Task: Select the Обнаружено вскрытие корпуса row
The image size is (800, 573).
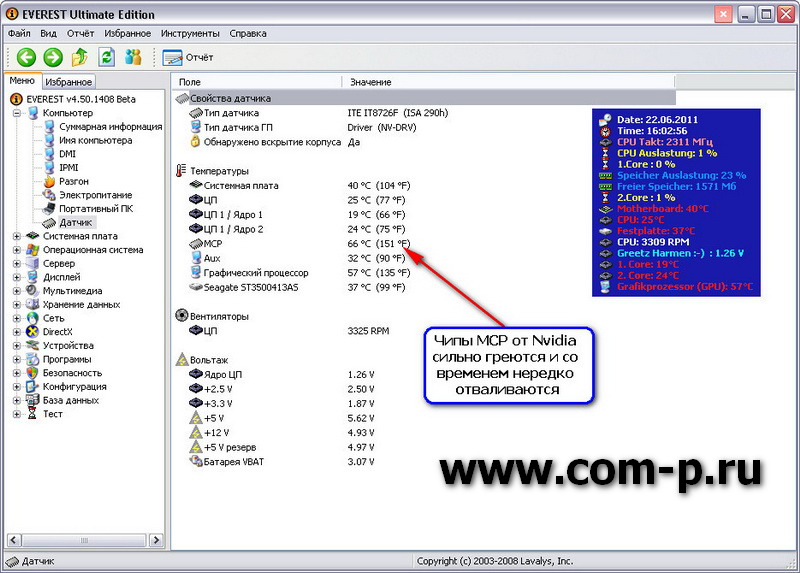Action: (x=275, y=142)
